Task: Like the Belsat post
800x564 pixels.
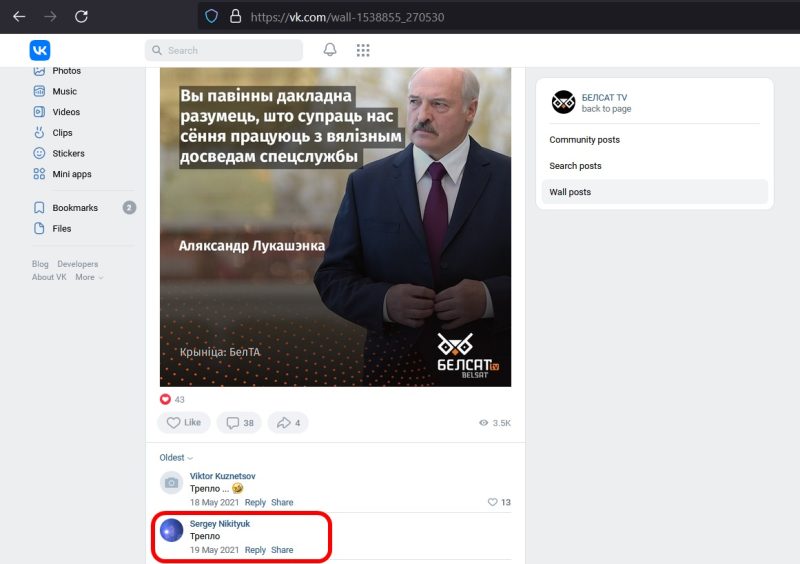Action: tap(184, 423)
